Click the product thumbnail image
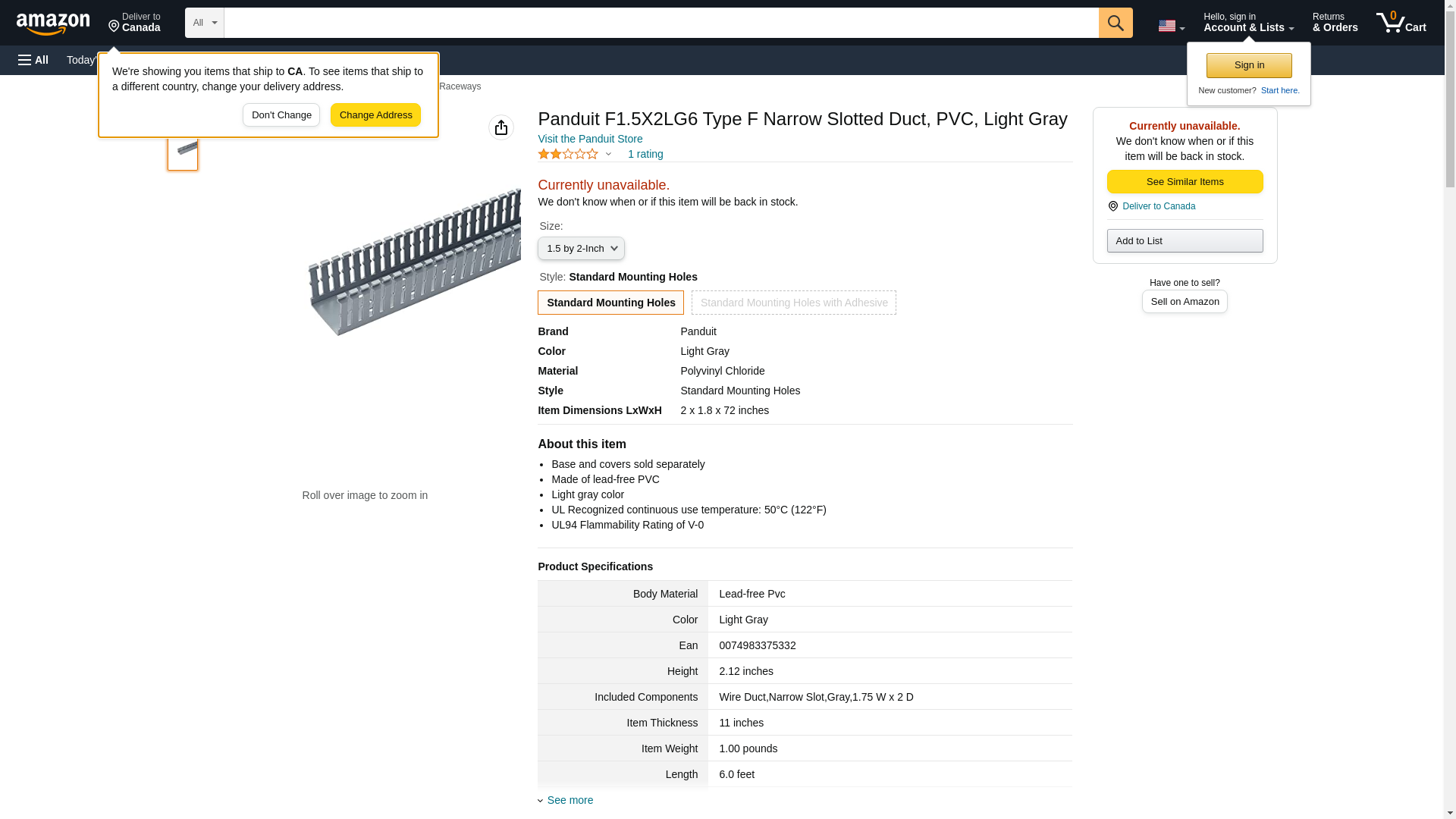The width and height of the screenshot is (1456, 819). (183, 150)
